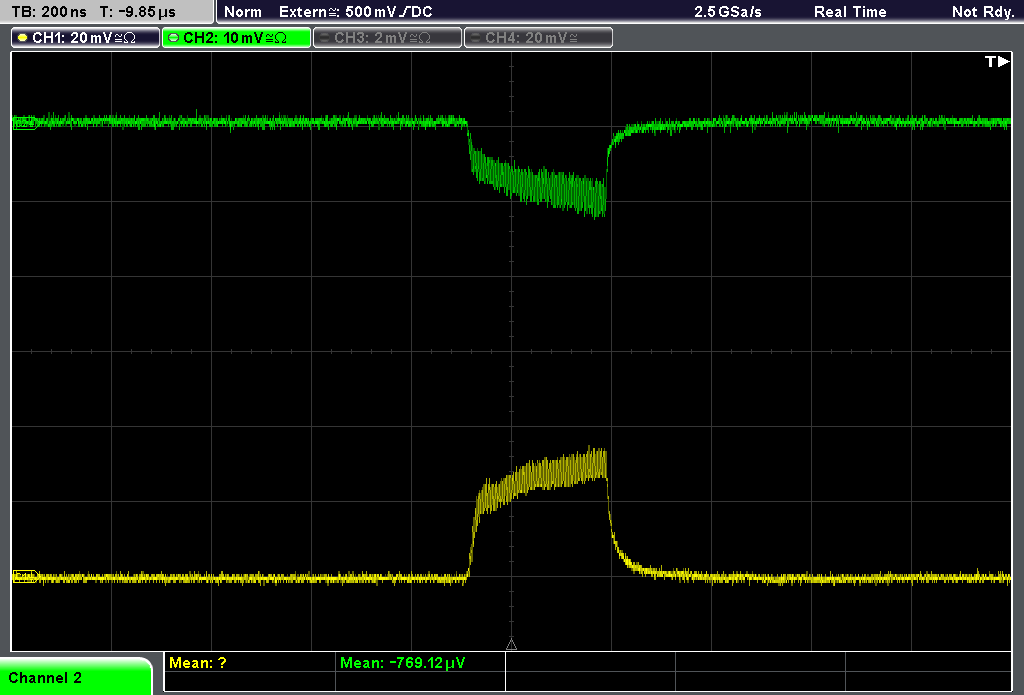The width and height of the screenshot is (1024, 695).
Task: Click the 2.5 GSa/s sample rate readout
Action: 728,12
